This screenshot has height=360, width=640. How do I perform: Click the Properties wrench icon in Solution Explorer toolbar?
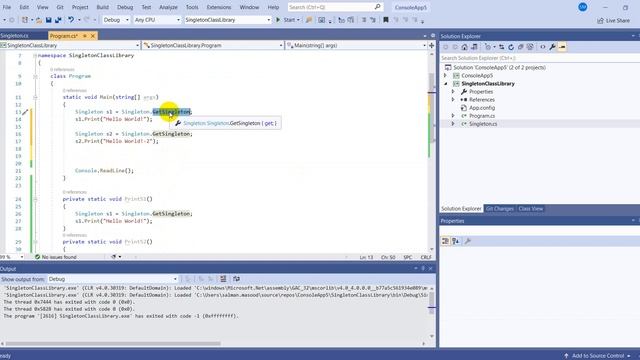pos(552,47)
